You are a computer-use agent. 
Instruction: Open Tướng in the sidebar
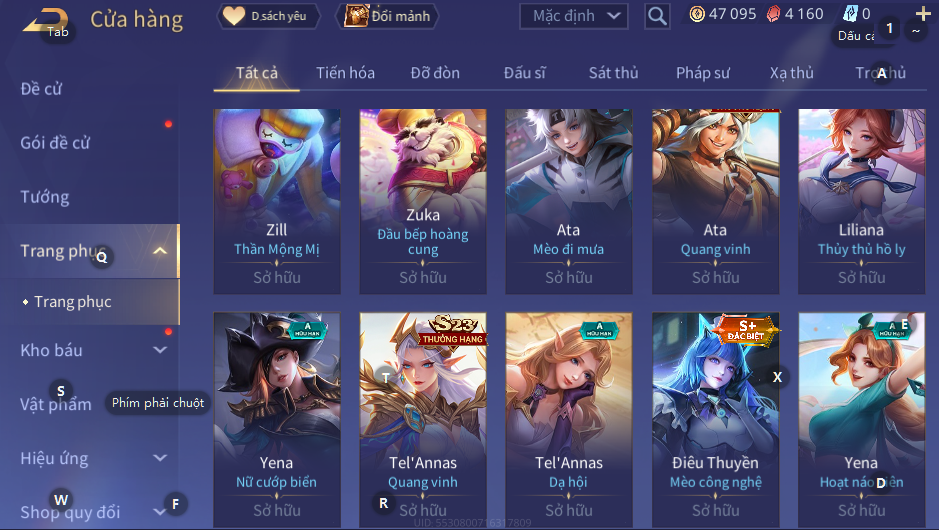pyautogui.click(x=45, y=197)
